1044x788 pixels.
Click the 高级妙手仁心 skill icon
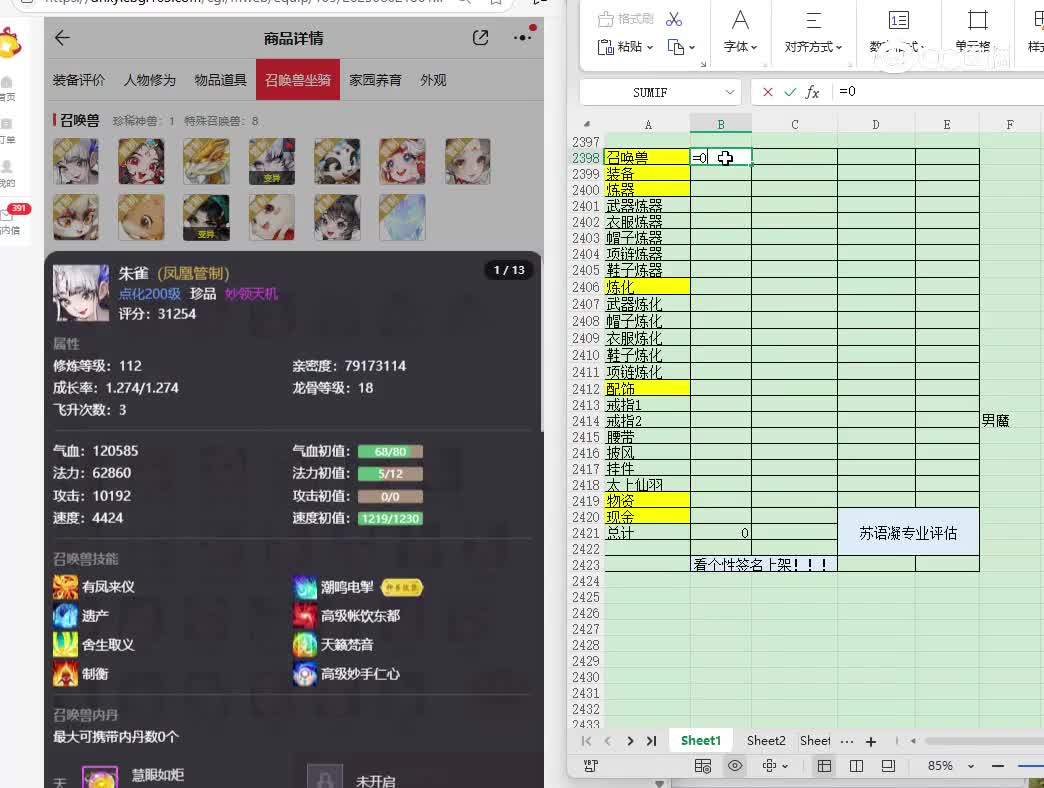click(305, 674)
